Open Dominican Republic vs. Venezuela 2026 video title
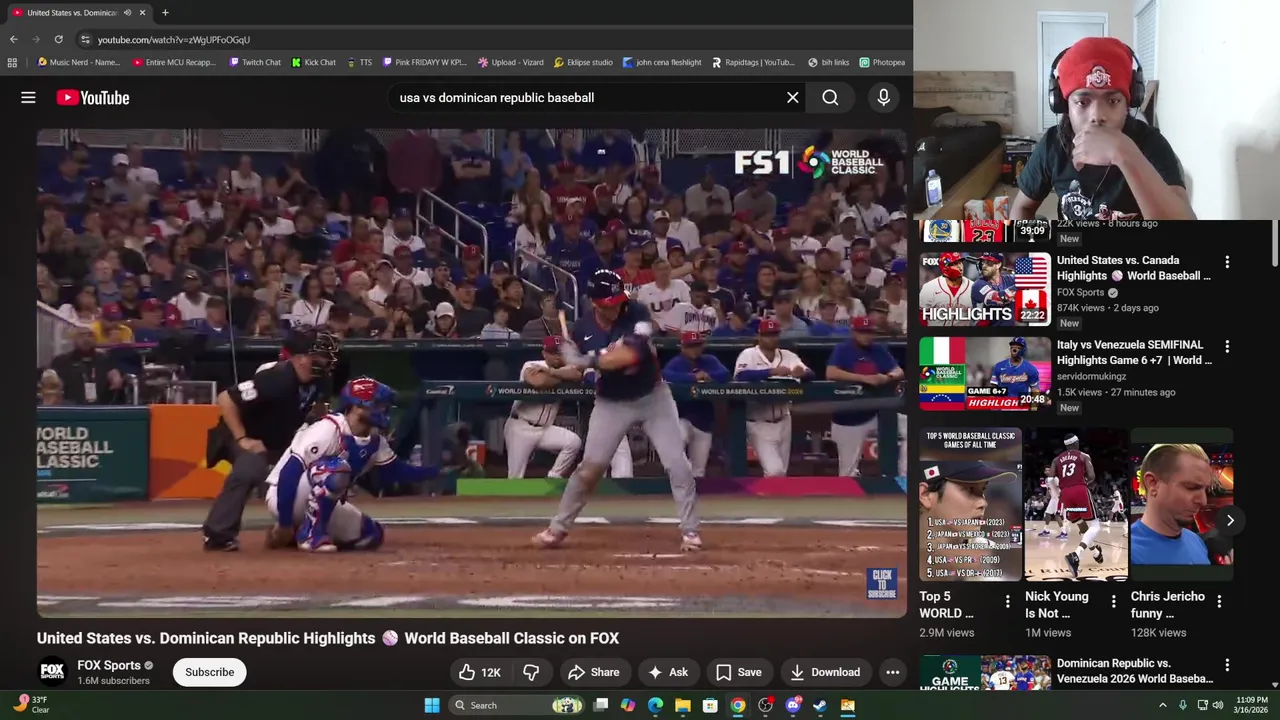Screen dimensions: 1280x720 coord(1135,671)
